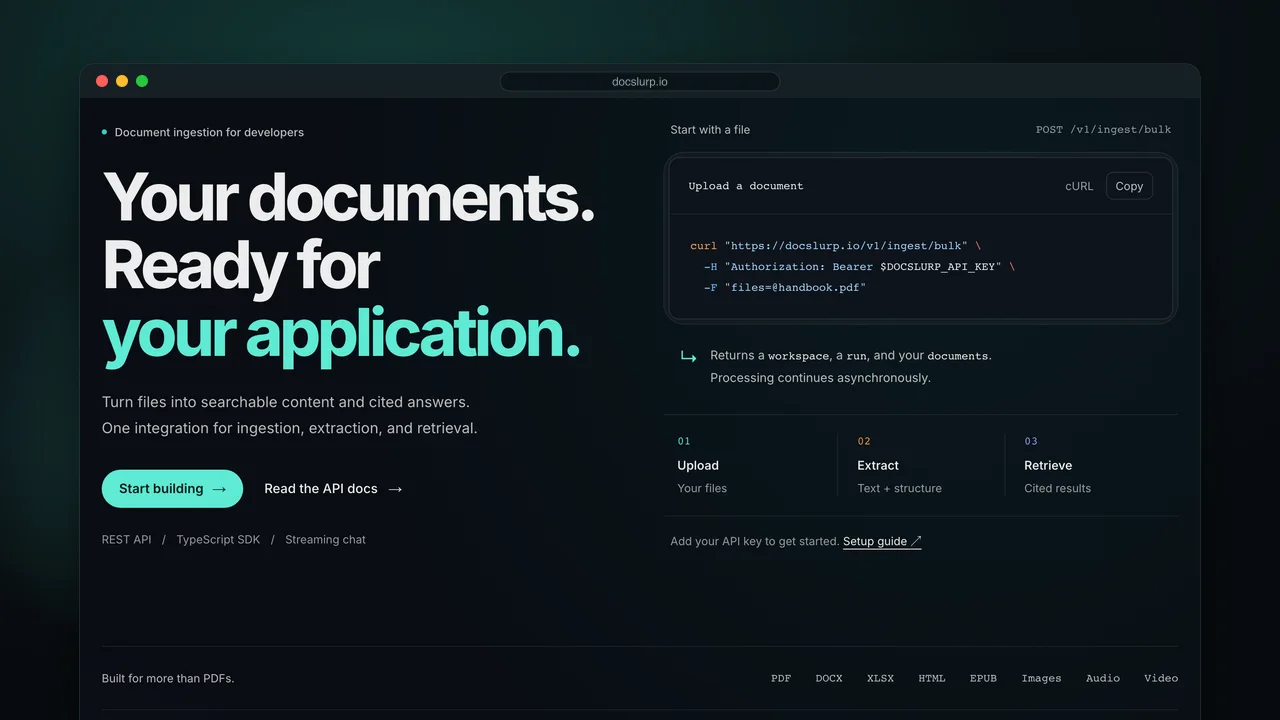
Task: Click the Start building button
Action: coord(172,489)
